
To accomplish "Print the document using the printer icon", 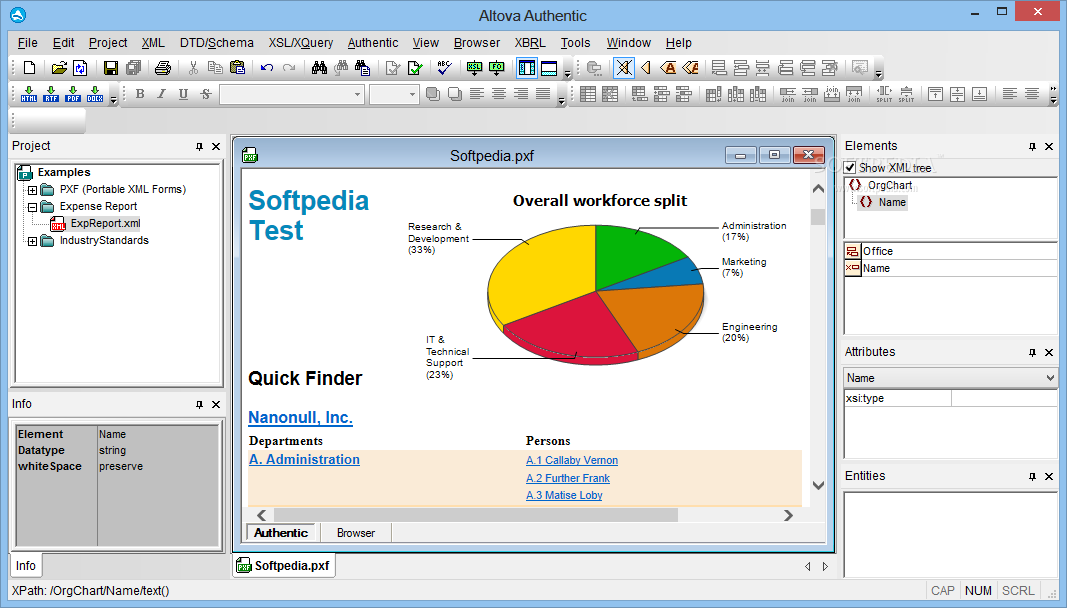I will point(163,67).
